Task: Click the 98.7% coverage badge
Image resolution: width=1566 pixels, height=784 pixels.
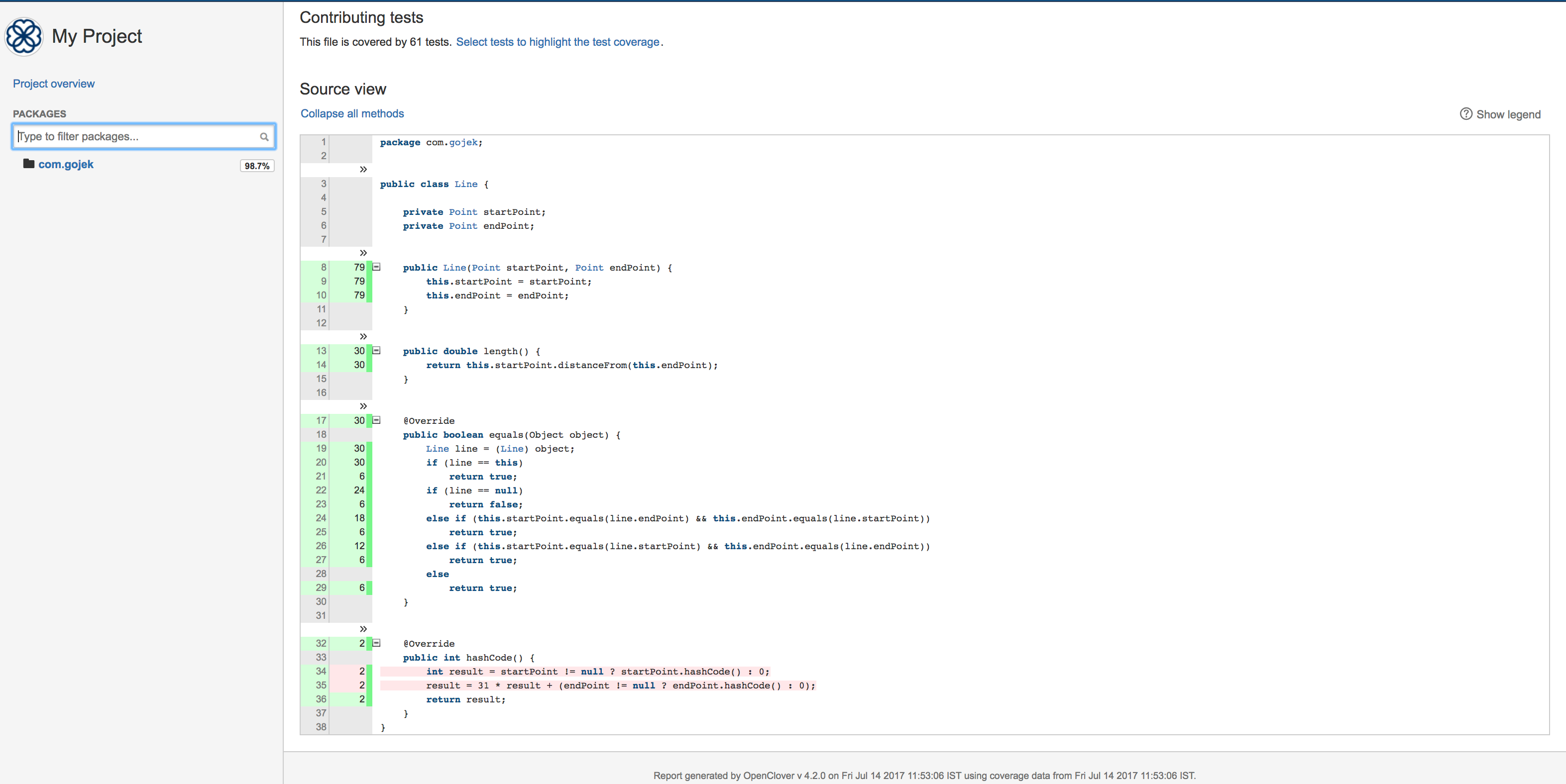Action: pyautogui.click(x=257, y=166)
